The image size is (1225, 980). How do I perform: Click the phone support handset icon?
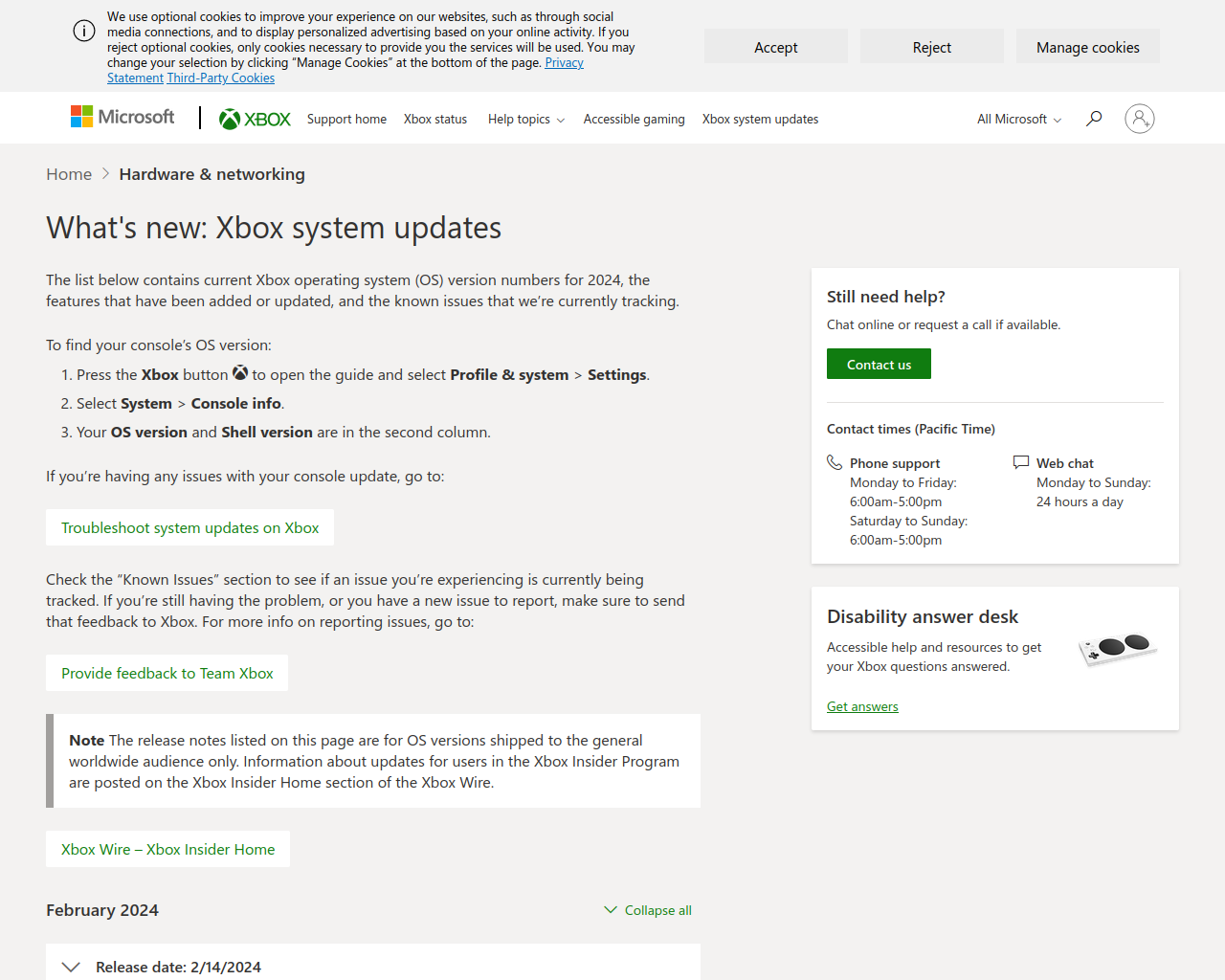pos(835,462)
